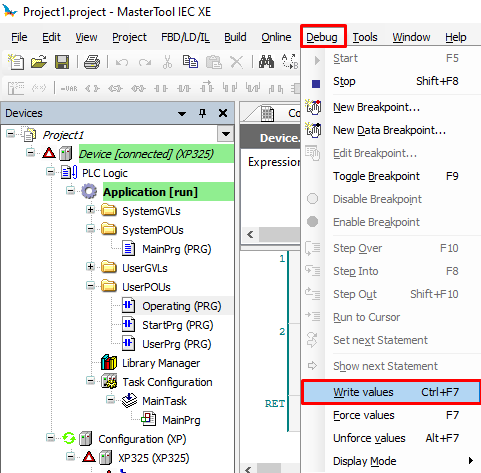Click the horizontal scrollbar left arrow

(250, 235)
